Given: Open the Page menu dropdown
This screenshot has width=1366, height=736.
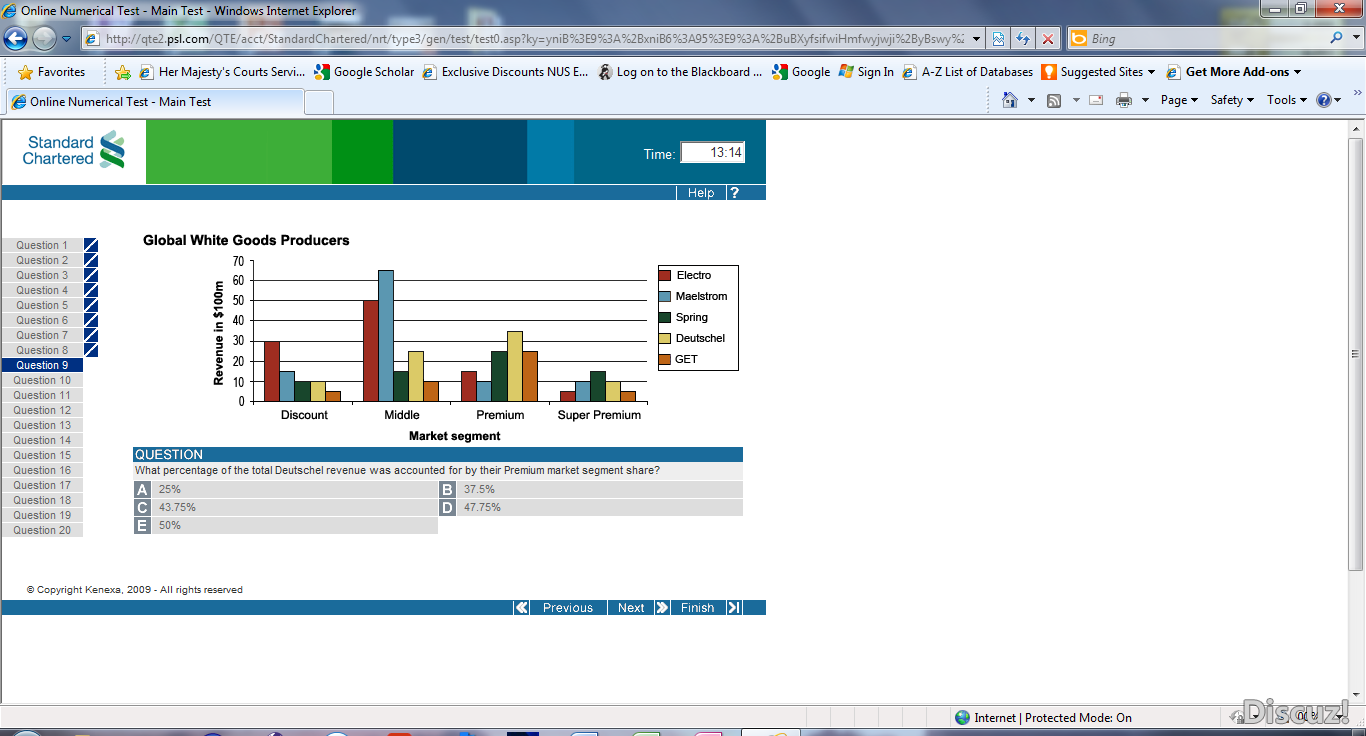Looking at the screenshot, I should tap(1179, 100).
